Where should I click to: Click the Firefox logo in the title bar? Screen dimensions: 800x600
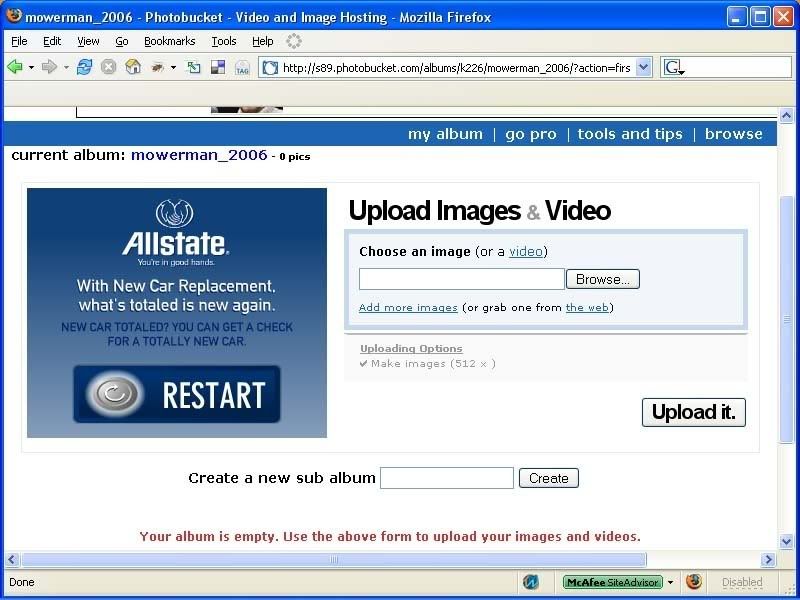pyautogui.click(x=14, y=16)
